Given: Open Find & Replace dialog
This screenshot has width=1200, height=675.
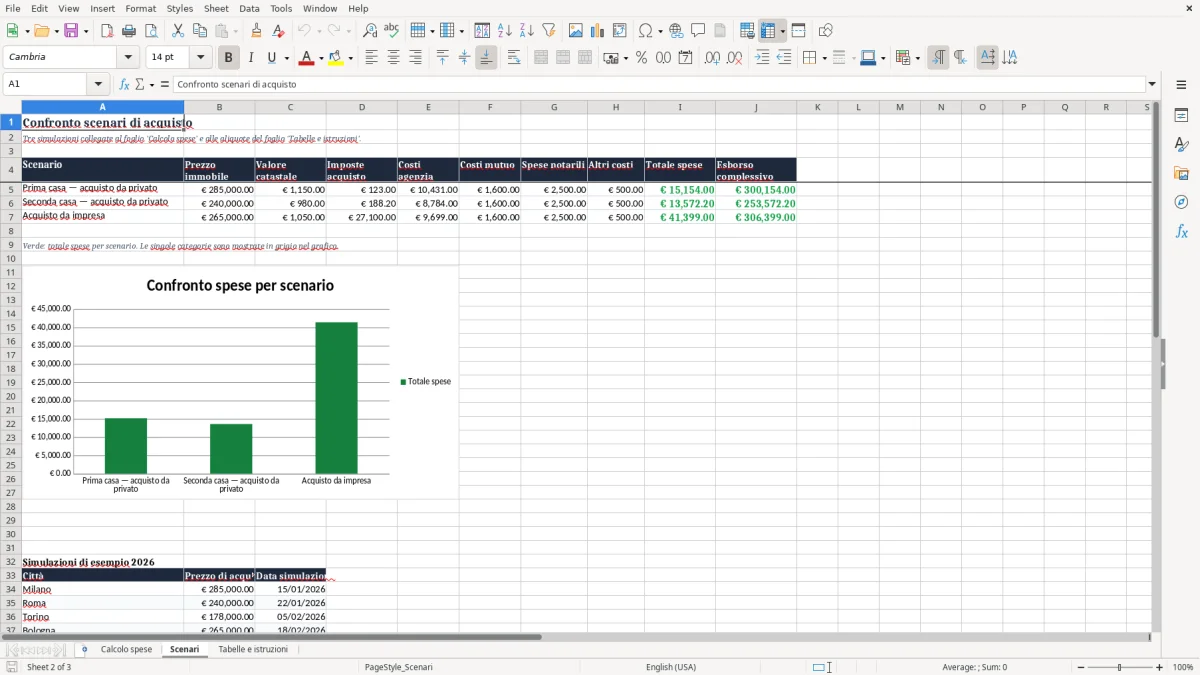Looking at the screenshot, I should (370, 31).
